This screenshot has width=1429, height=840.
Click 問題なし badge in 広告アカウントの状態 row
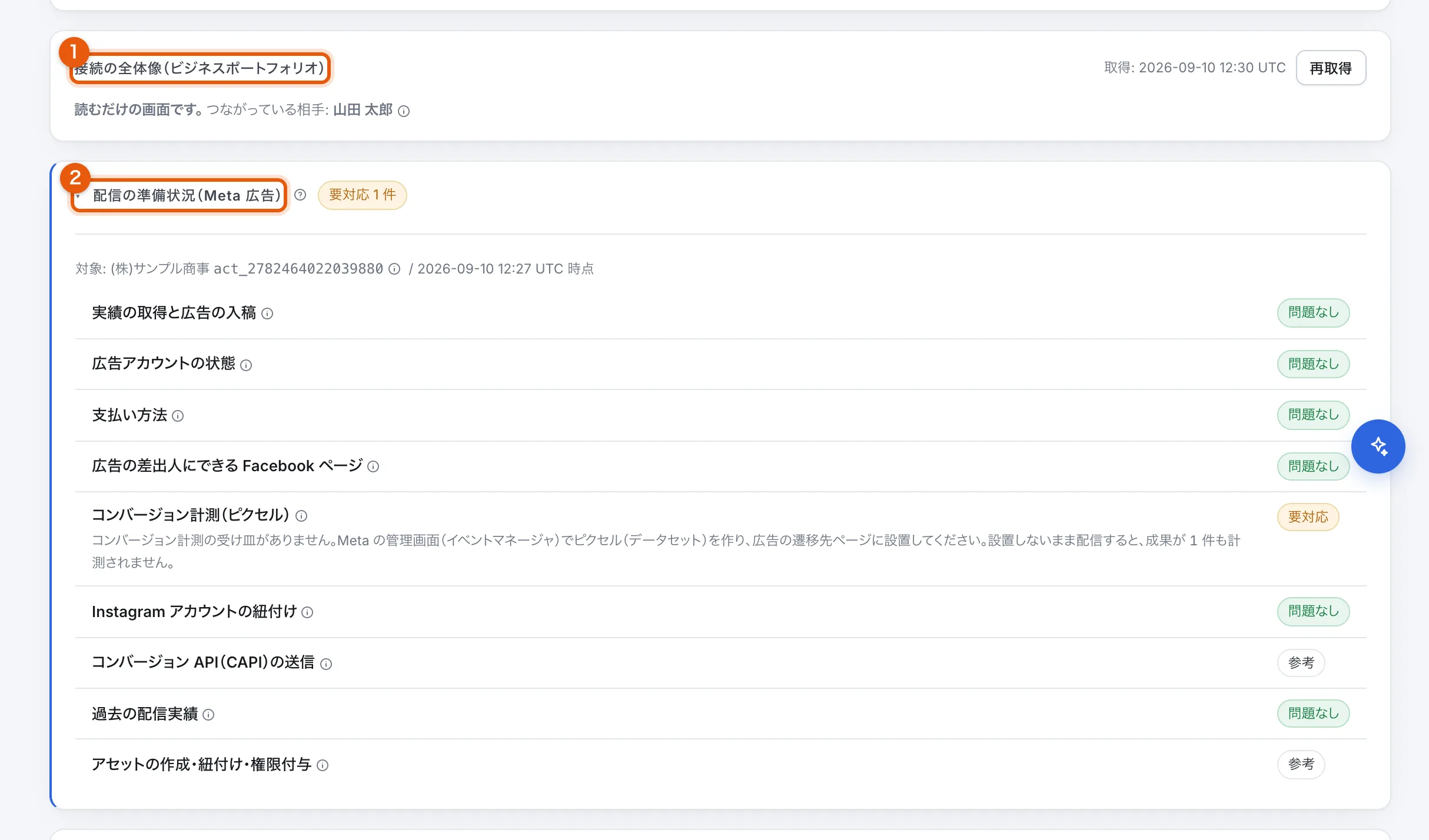(x=1313, y=364)
